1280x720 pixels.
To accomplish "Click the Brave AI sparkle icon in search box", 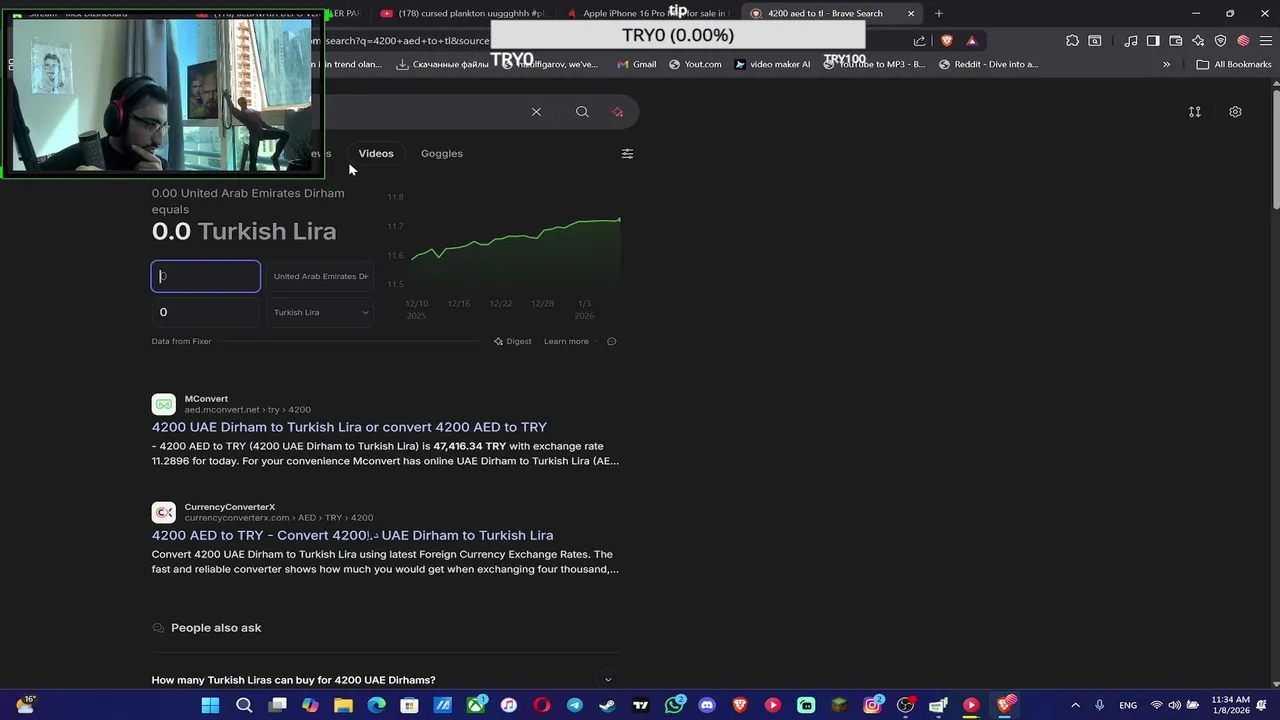I will click(617, 112).
